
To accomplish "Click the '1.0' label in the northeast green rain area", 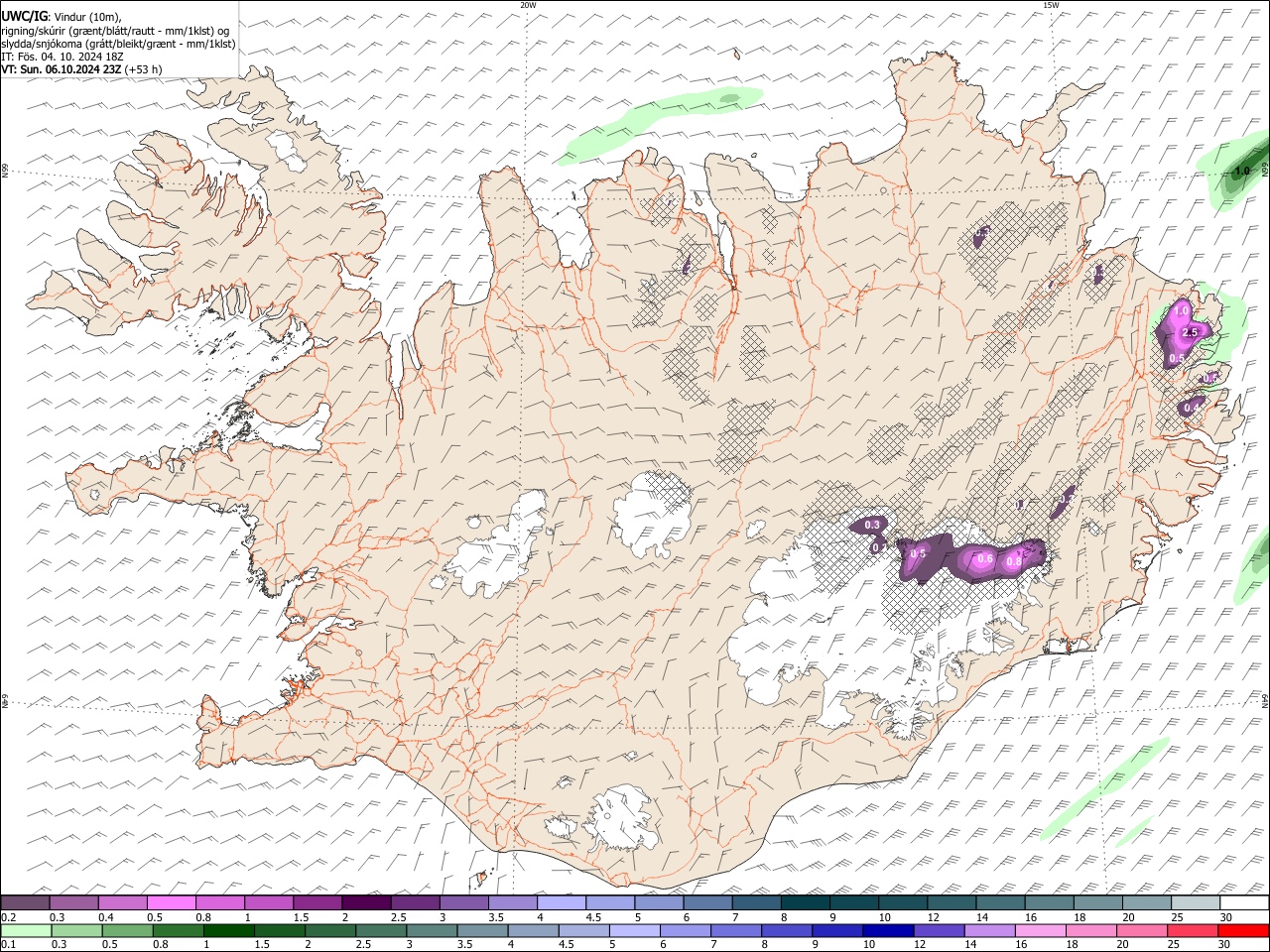I will click(x=1240, y=171).
